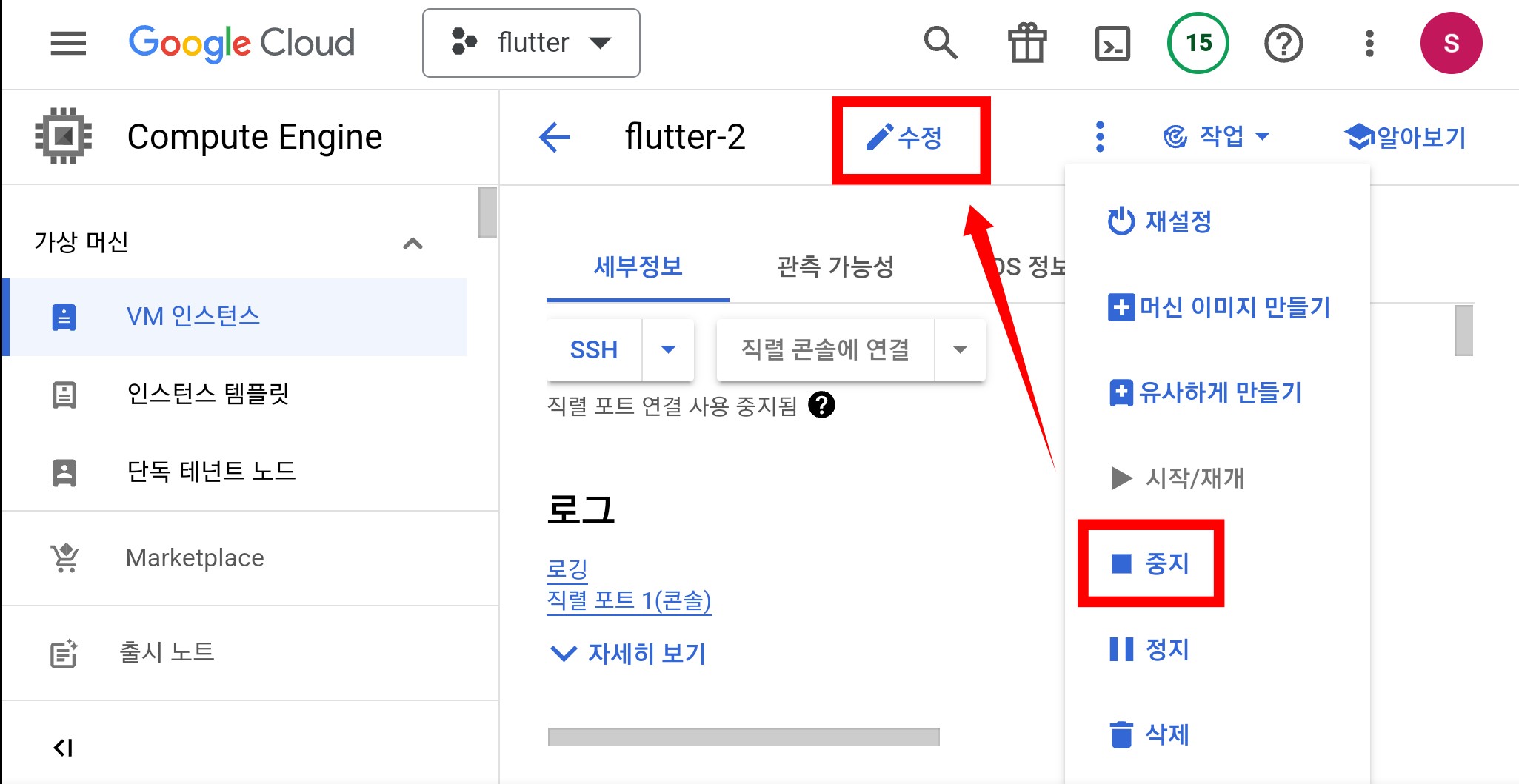Choose 유사하게 만들기 from the menu
The image size is (1519, 784).
[x=1218, y=392]
